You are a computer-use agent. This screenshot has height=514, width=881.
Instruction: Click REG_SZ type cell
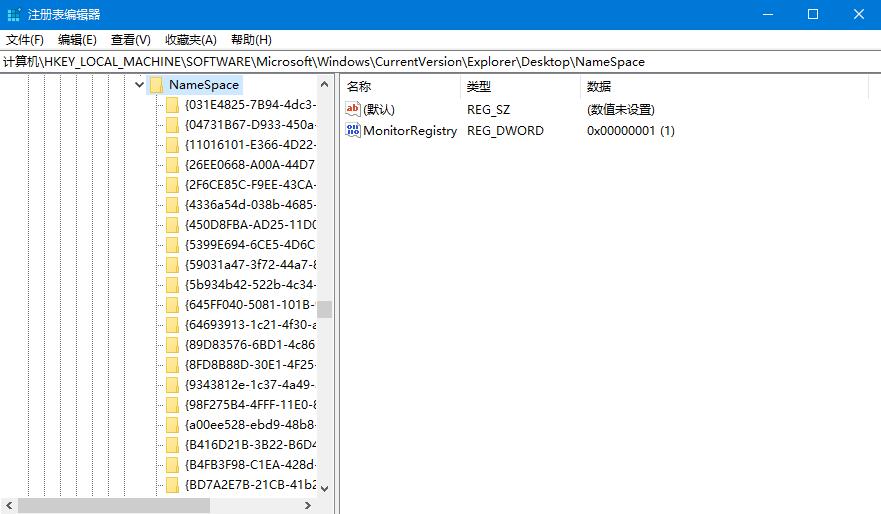coord(488,109)
